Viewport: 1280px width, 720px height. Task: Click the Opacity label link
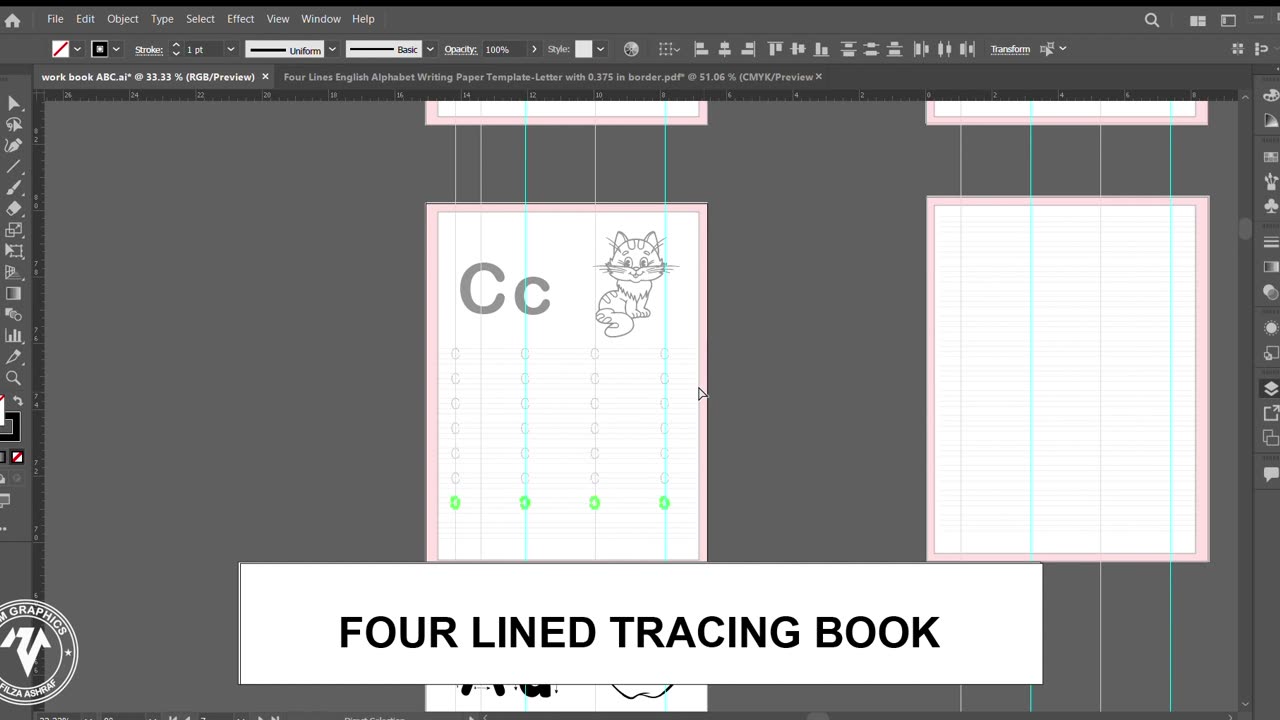click(x=461, y=49)
